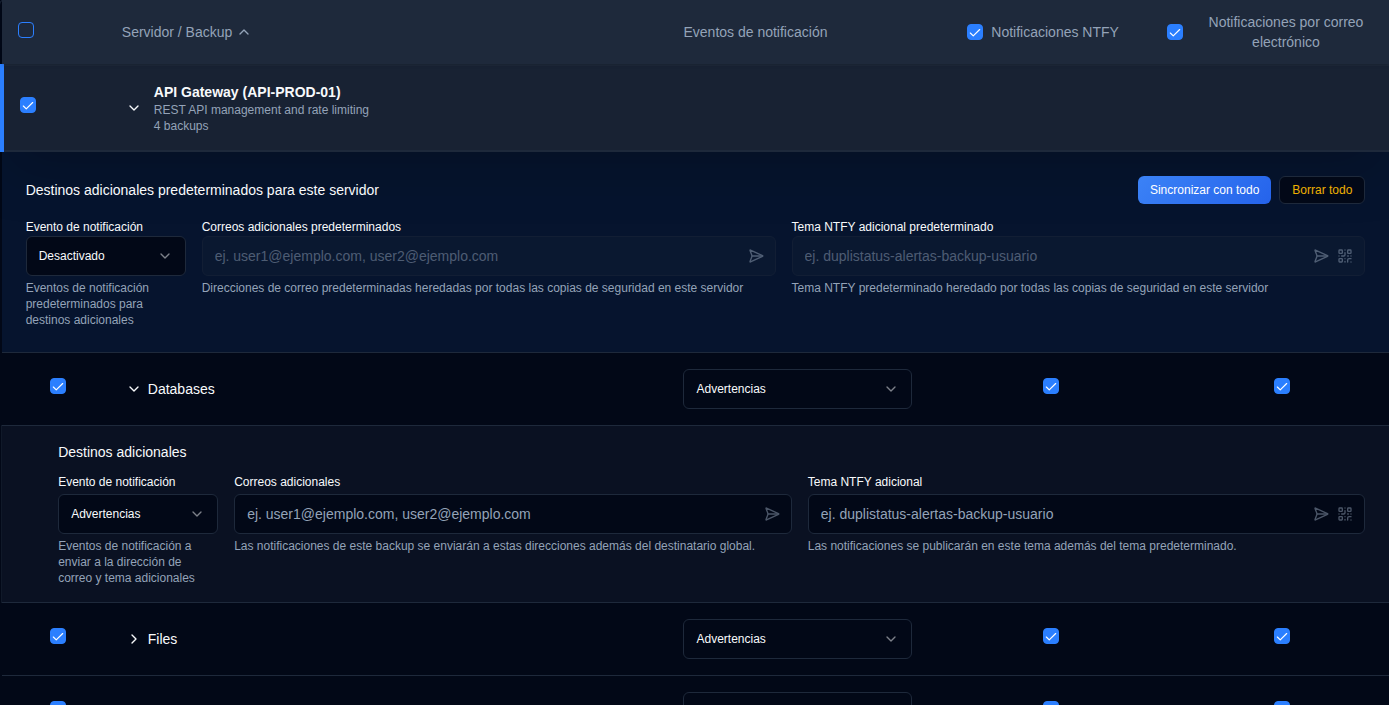Click the Borrar todo button
The width and height of the screenshot is (1389, 705).
tap(1322, 189)
